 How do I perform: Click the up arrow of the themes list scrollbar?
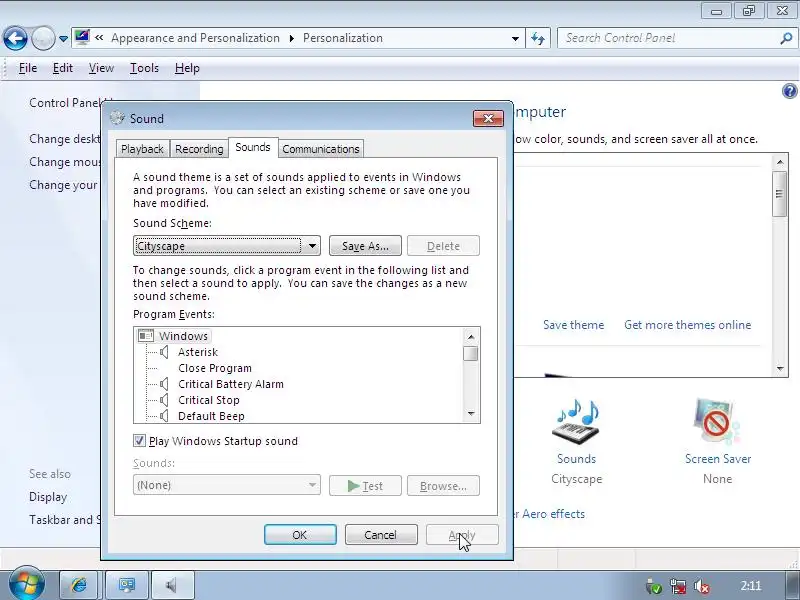(780, 162)
